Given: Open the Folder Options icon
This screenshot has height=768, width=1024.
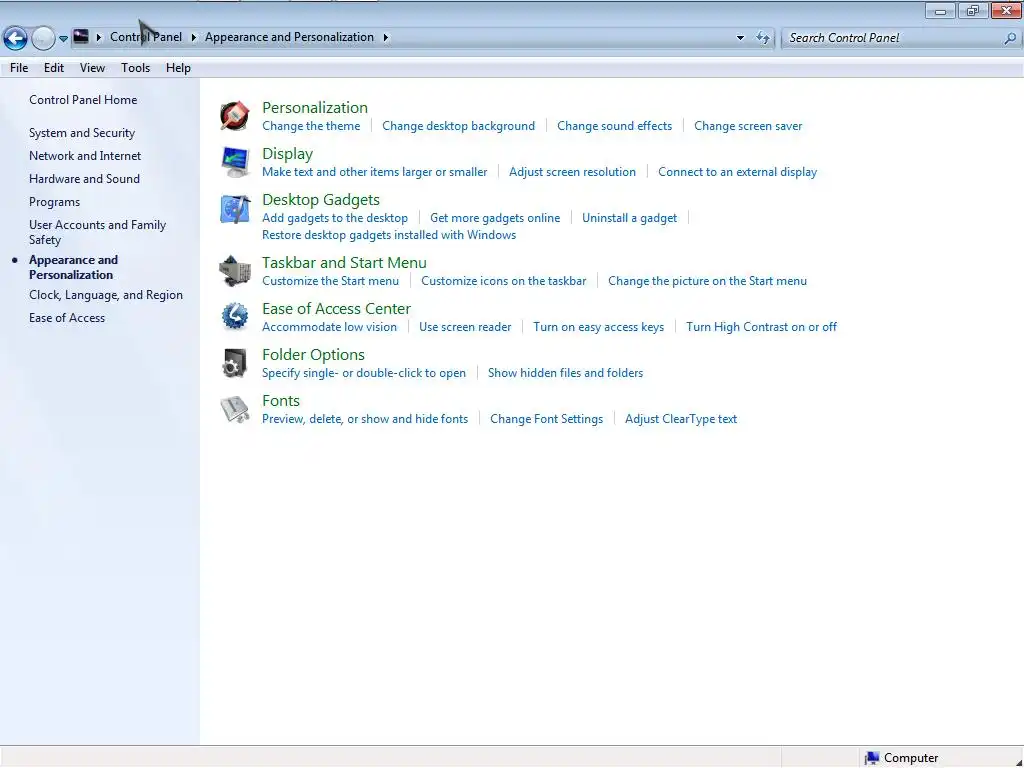Looking at the screenshot, I should (x=234, y=363).
